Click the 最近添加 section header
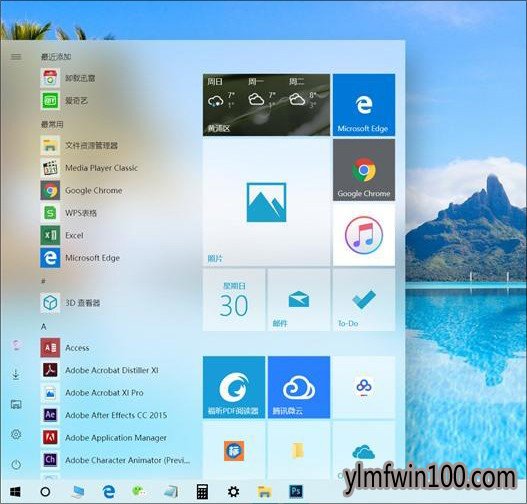This screenshot has height=504, width=527. pyautogui.click(x=56, y=56)
